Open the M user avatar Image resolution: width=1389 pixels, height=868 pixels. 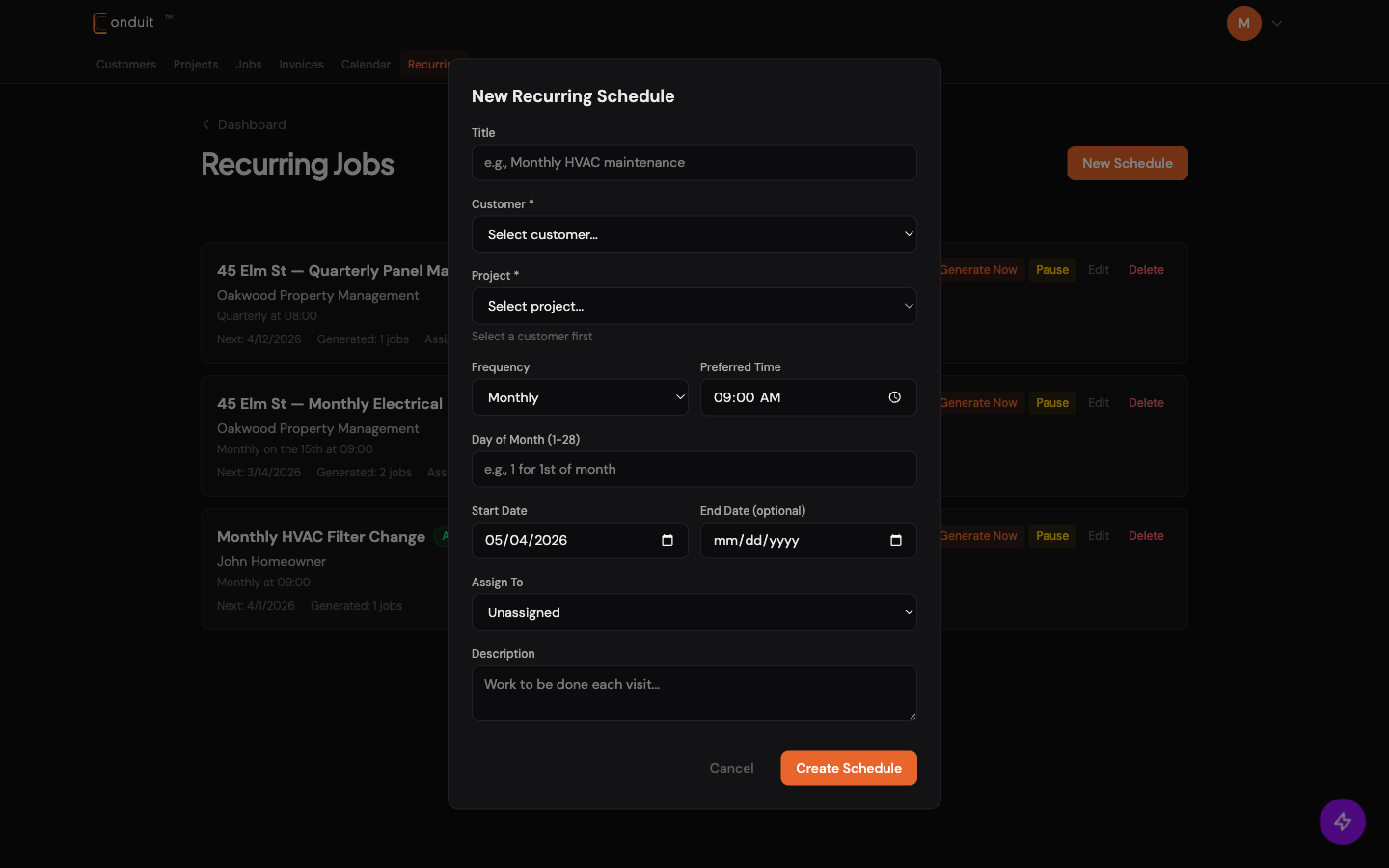coord(1244,23)
